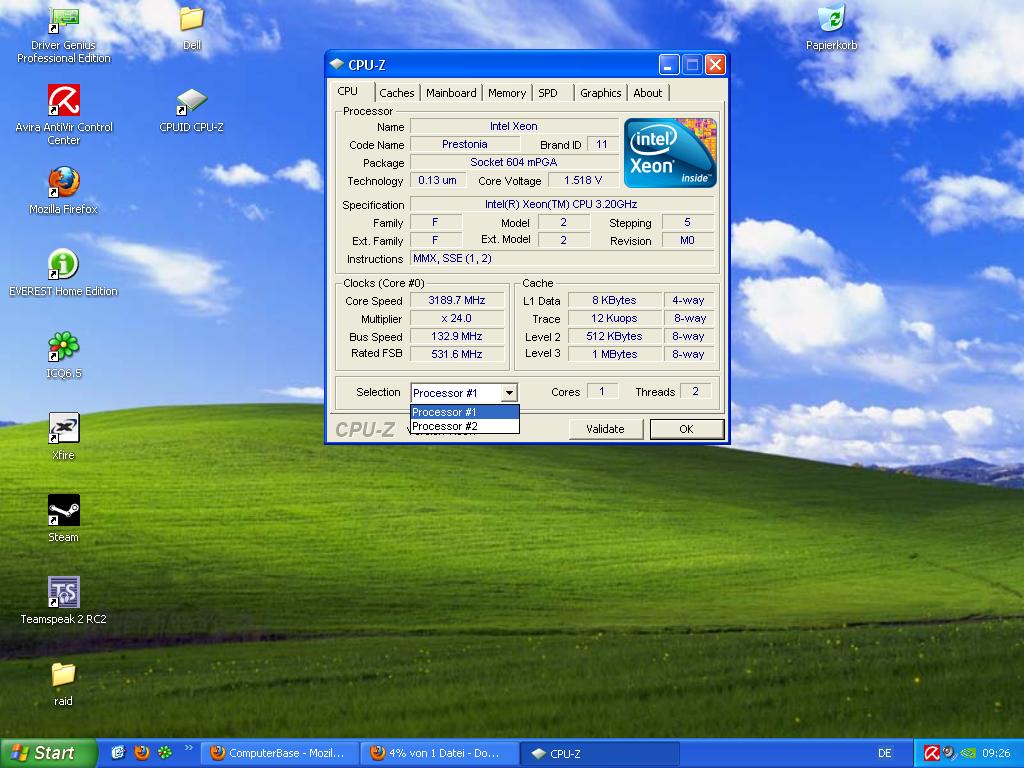
Task: Switch to the Mainboard tab
Action: tap(451, 93)
